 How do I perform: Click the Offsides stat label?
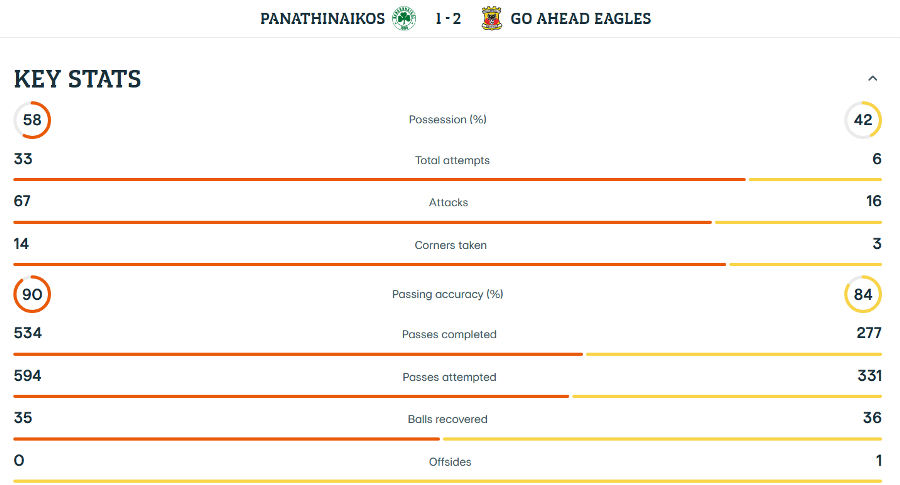point(449,462)
